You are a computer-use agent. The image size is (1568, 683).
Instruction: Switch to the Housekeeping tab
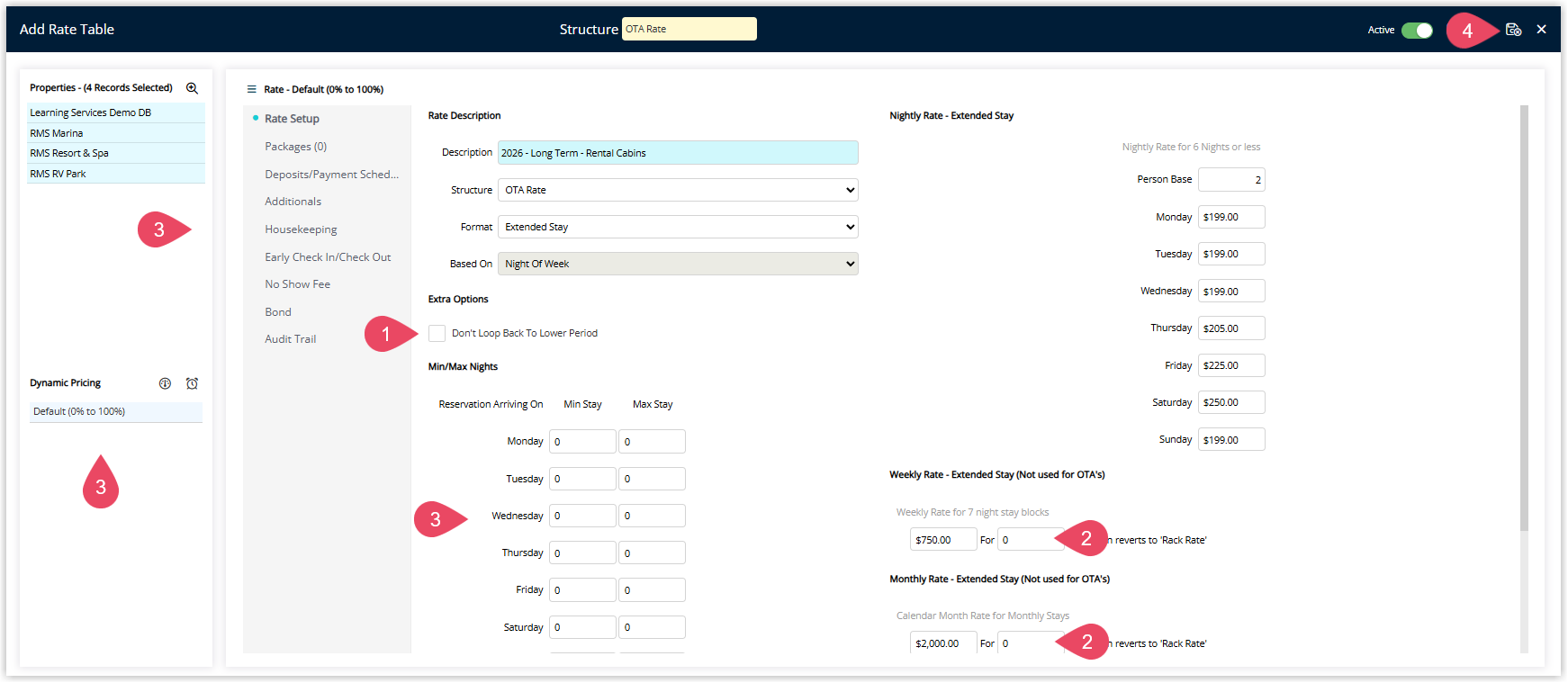301,229
